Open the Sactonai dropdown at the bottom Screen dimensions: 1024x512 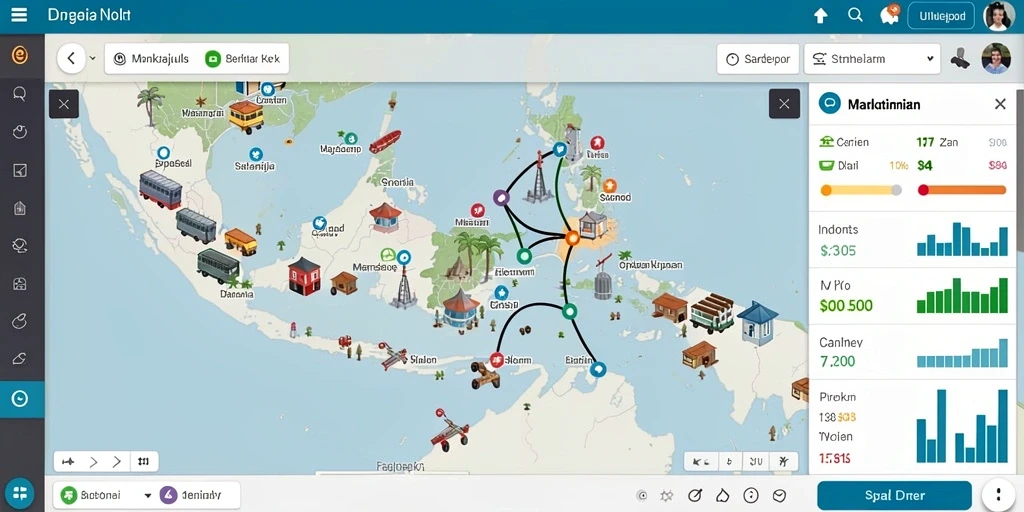coord(106,496)
